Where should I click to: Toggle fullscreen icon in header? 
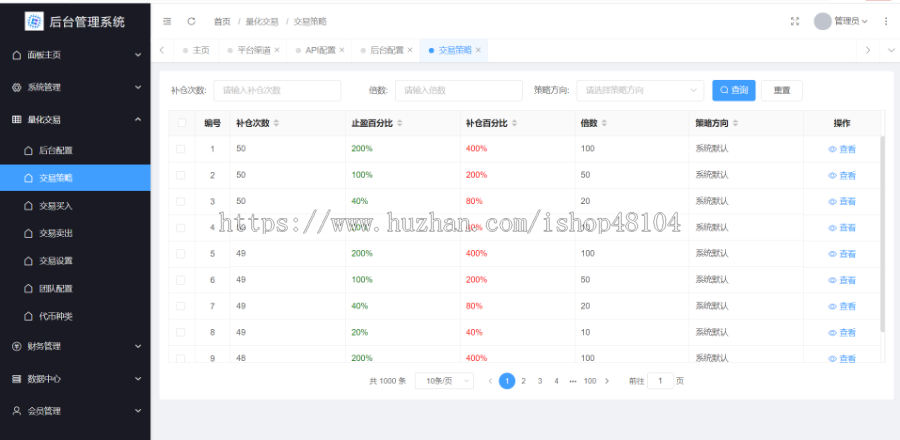[x=795, y=21]
